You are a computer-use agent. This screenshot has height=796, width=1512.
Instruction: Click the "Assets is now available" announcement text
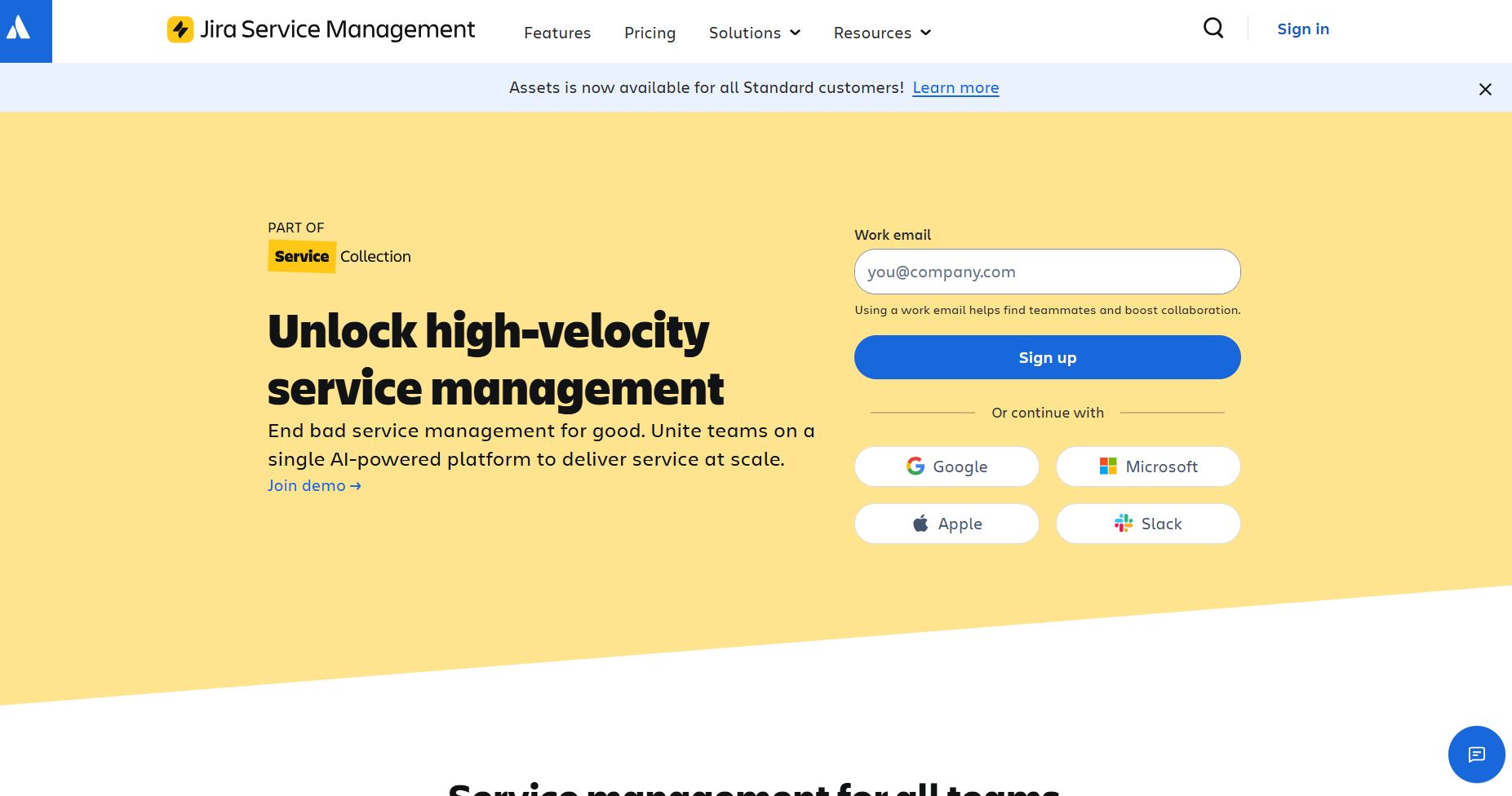(x=707, y=87)
